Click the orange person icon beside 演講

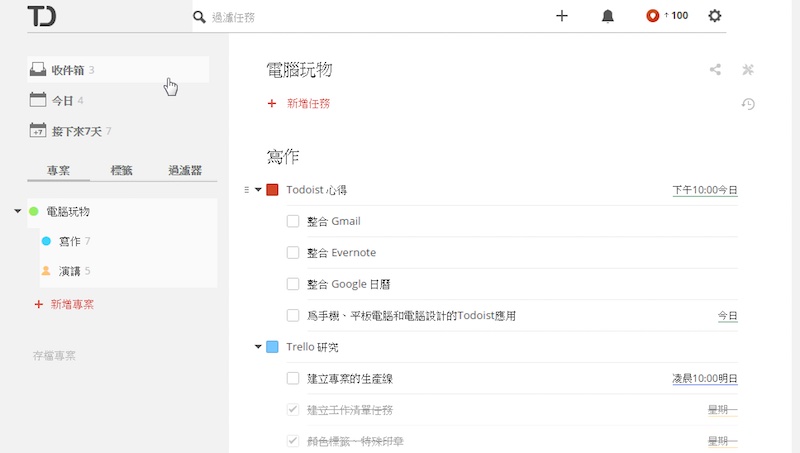coord(46,270)
